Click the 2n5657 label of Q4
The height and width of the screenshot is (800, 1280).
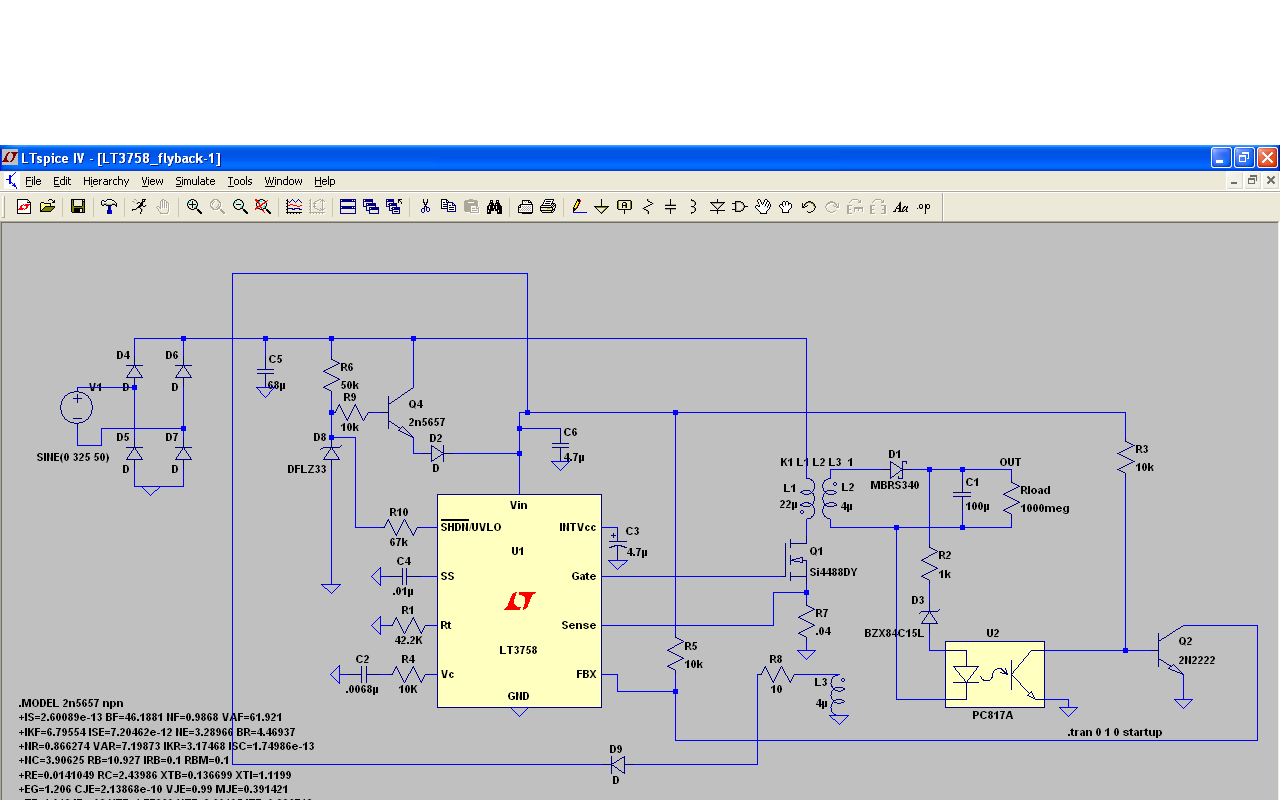tap(427, 422)
